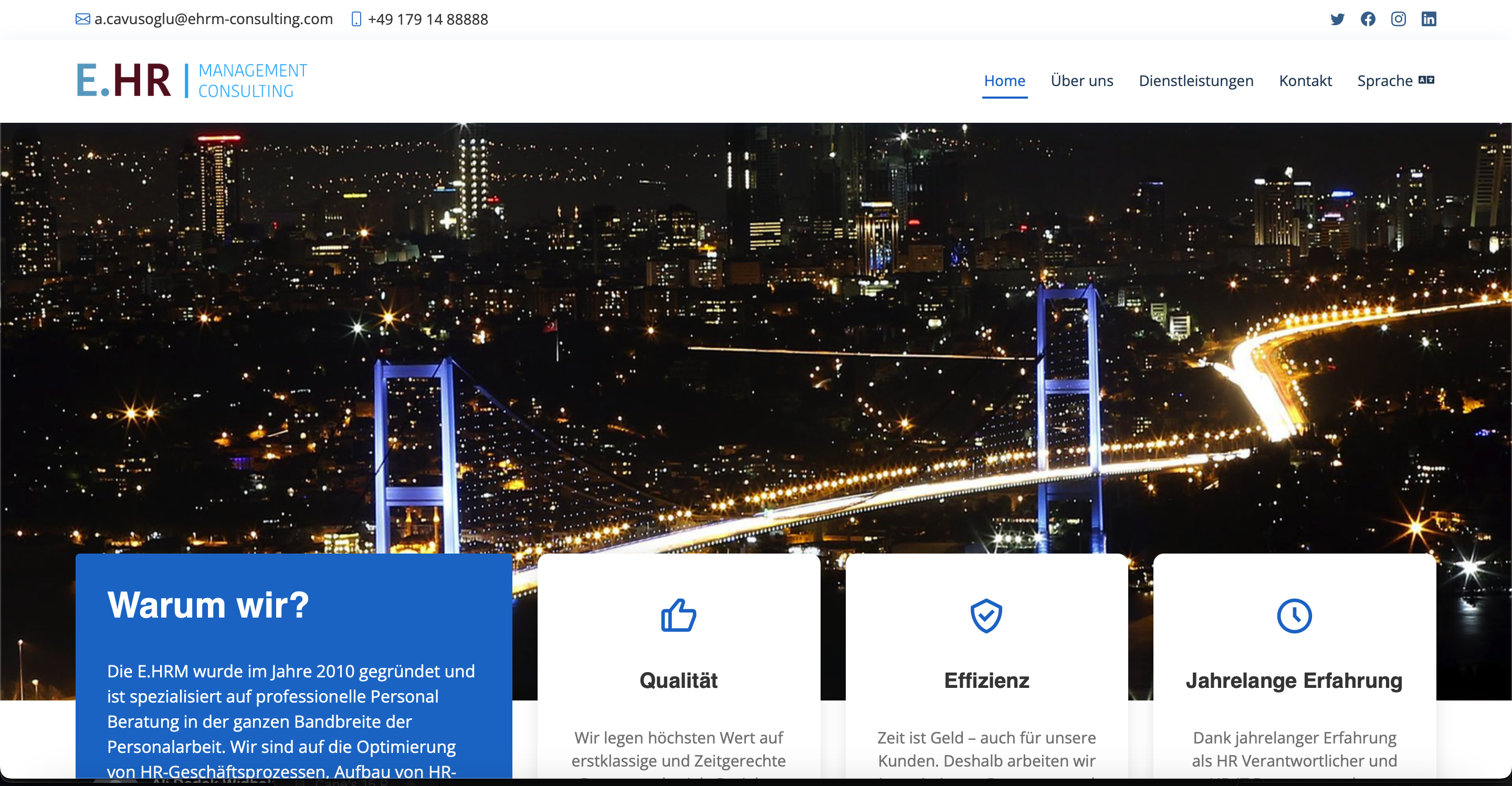Click the email address a.cavusoglu@ehrm-consulting.com
Viewport: 1512px width, 786px height.
pos(214,19)
